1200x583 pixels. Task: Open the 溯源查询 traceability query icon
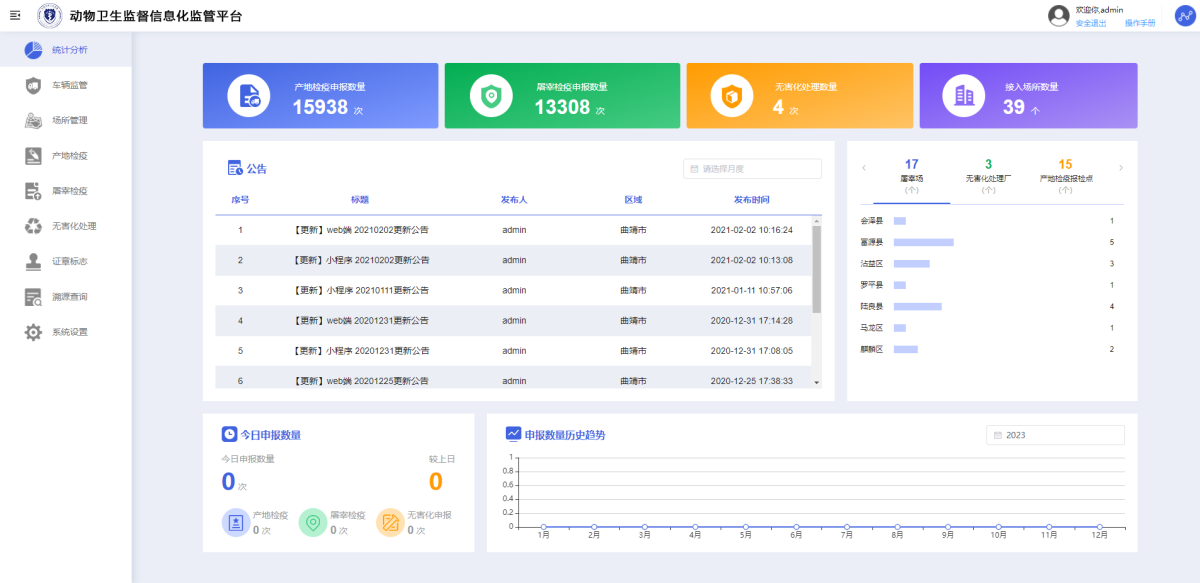click(31, 296)
